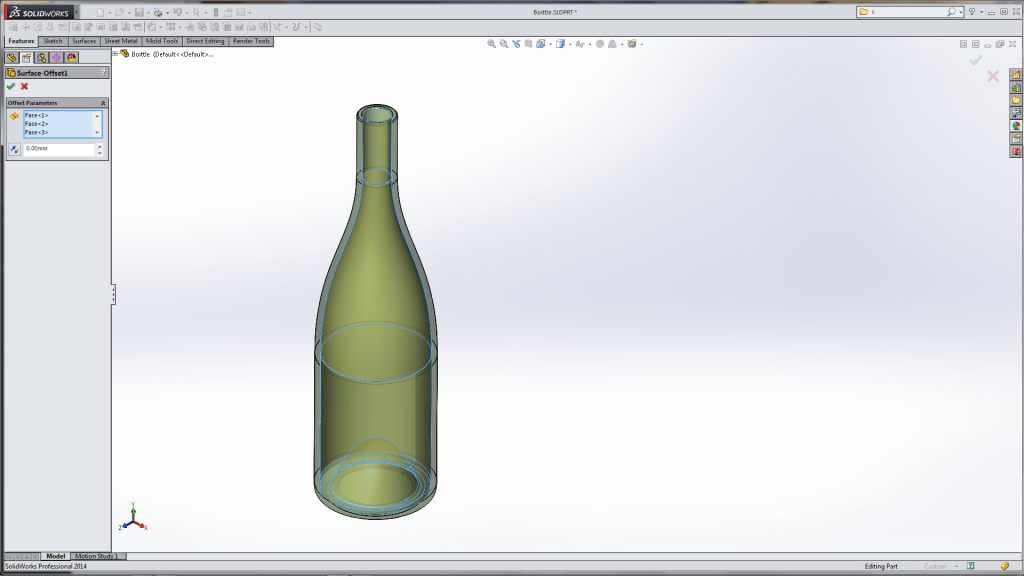The height and width of the screenshot is (576, 1024).
Task: Select Face<2> in the faces list
Action: click(x=37, y=123)
